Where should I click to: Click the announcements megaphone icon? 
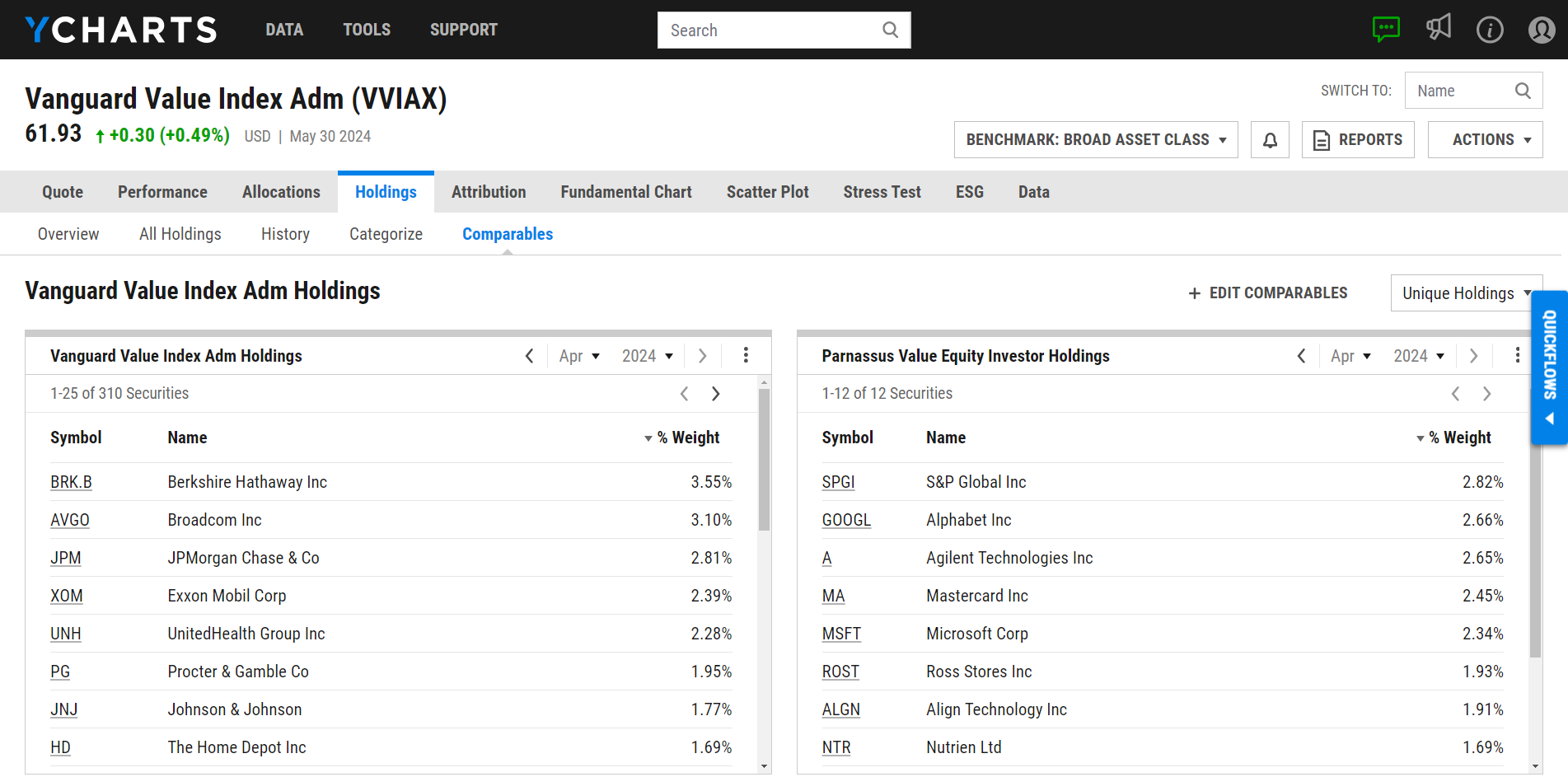click(x=1439, y=27)
